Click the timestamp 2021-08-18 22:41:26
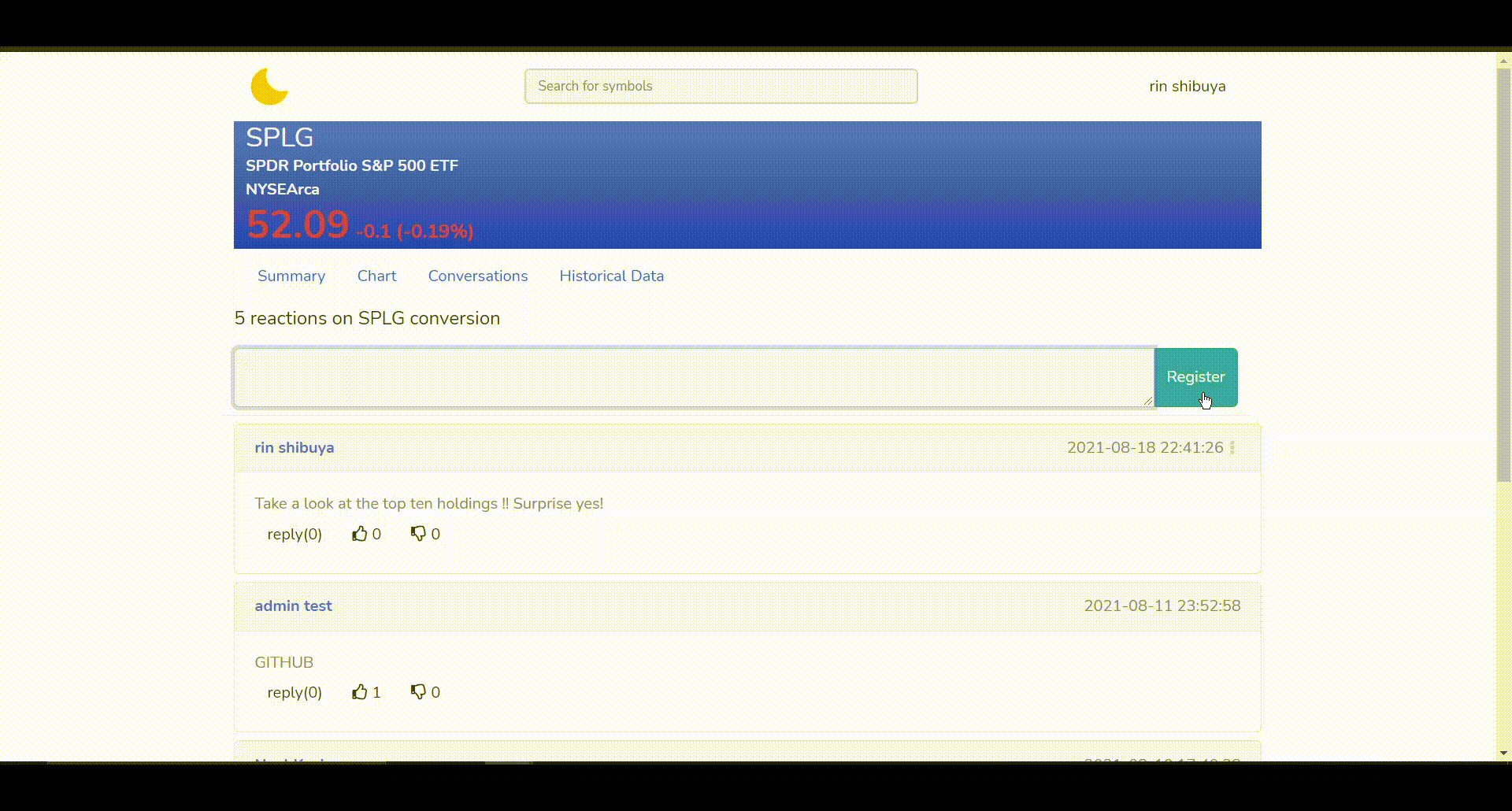Screen dimensions: 1512x811 point(1145,447)
